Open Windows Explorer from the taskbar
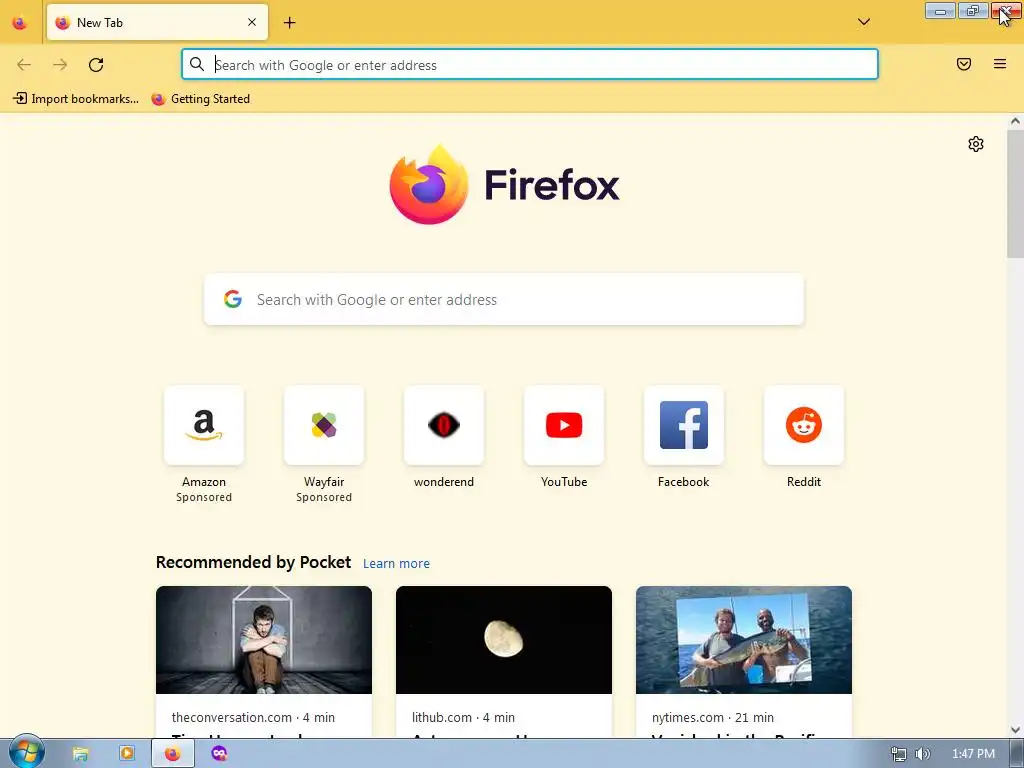 (80, 754)
